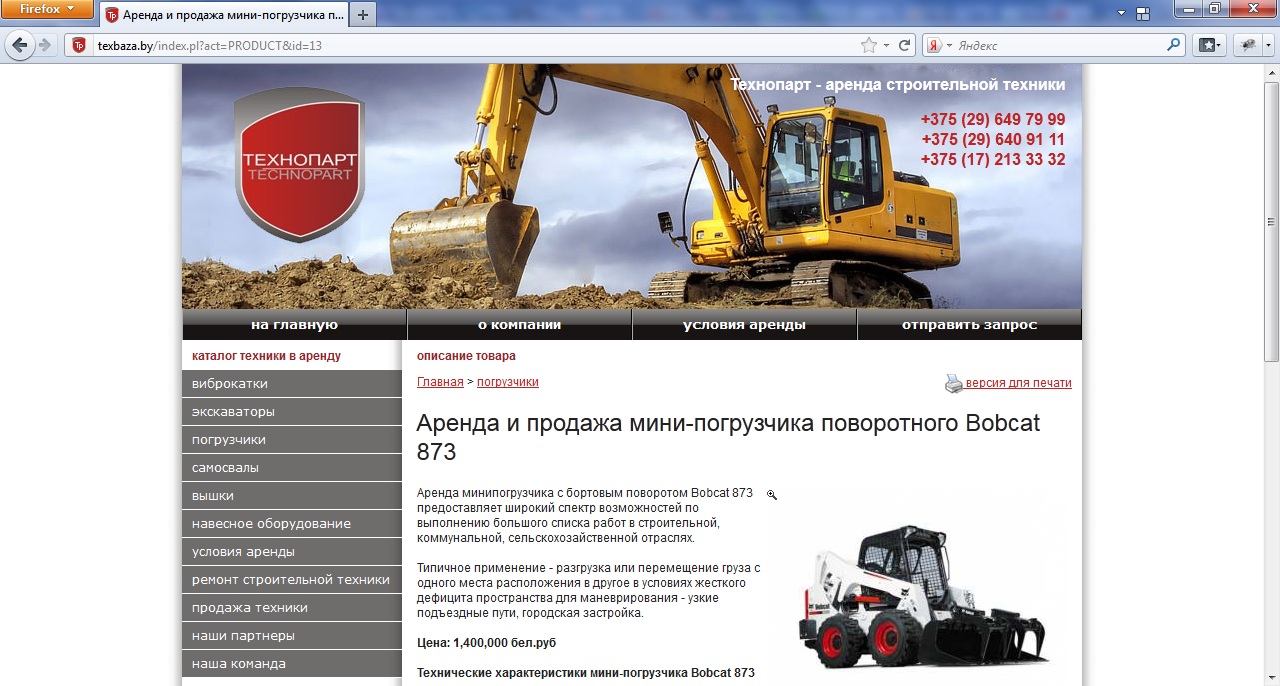Select 'самосвалы' in the catalog sidebar
1280x686 pixels.
292,468
